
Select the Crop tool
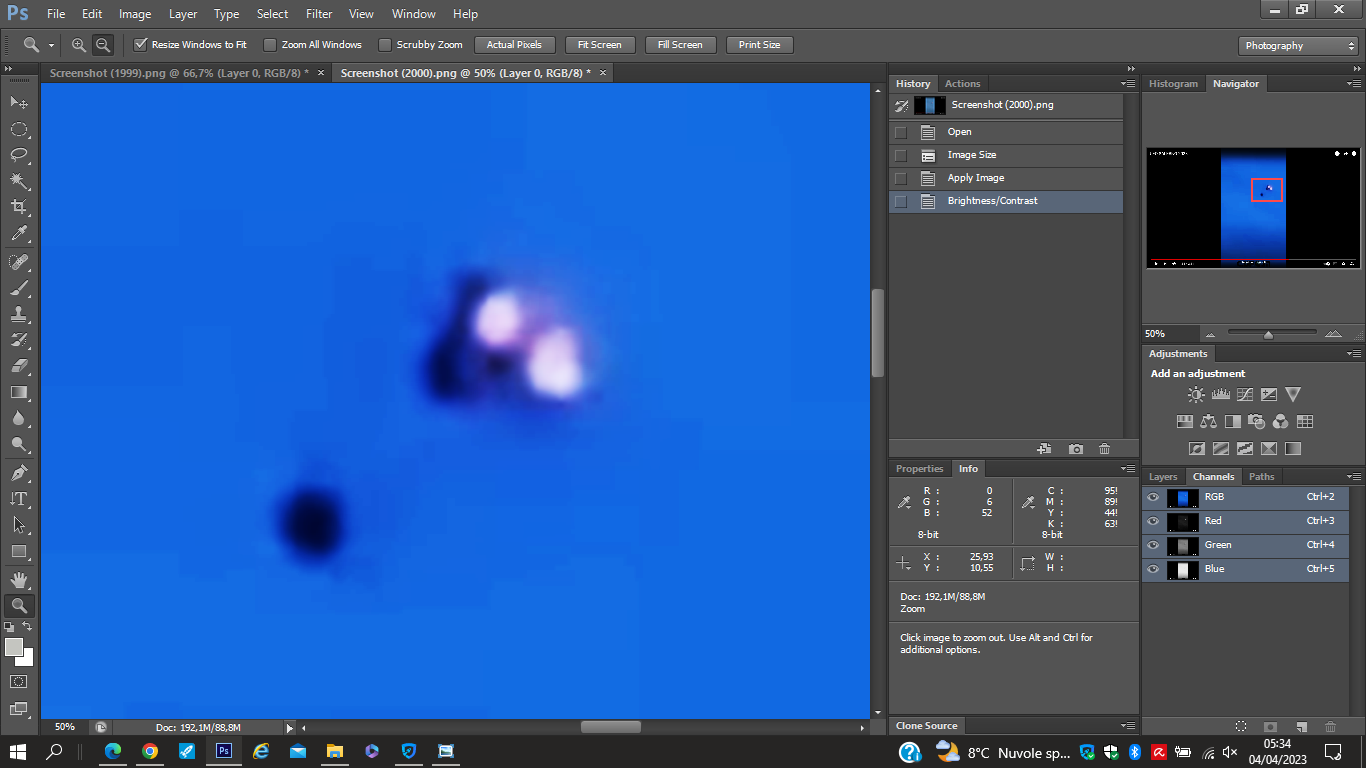click(19, 207)
